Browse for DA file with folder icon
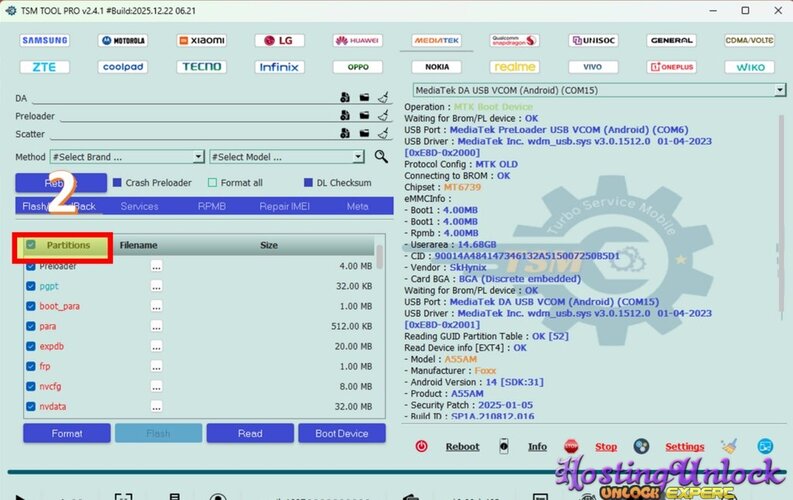Viewport: 793px width, 500px height. (364, 97)
